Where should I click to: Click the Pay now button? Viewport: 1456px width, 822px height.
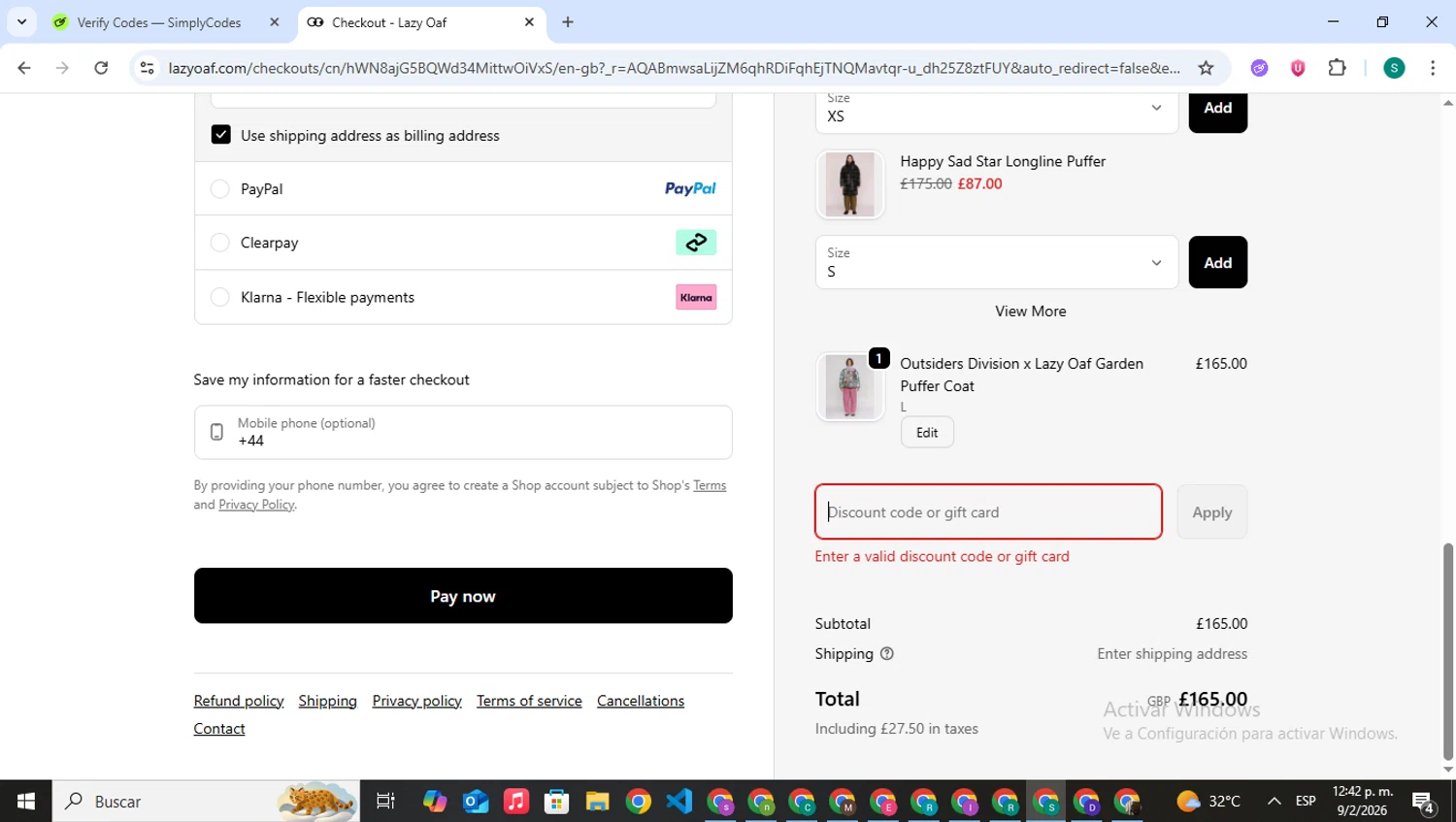click(463, 596)
